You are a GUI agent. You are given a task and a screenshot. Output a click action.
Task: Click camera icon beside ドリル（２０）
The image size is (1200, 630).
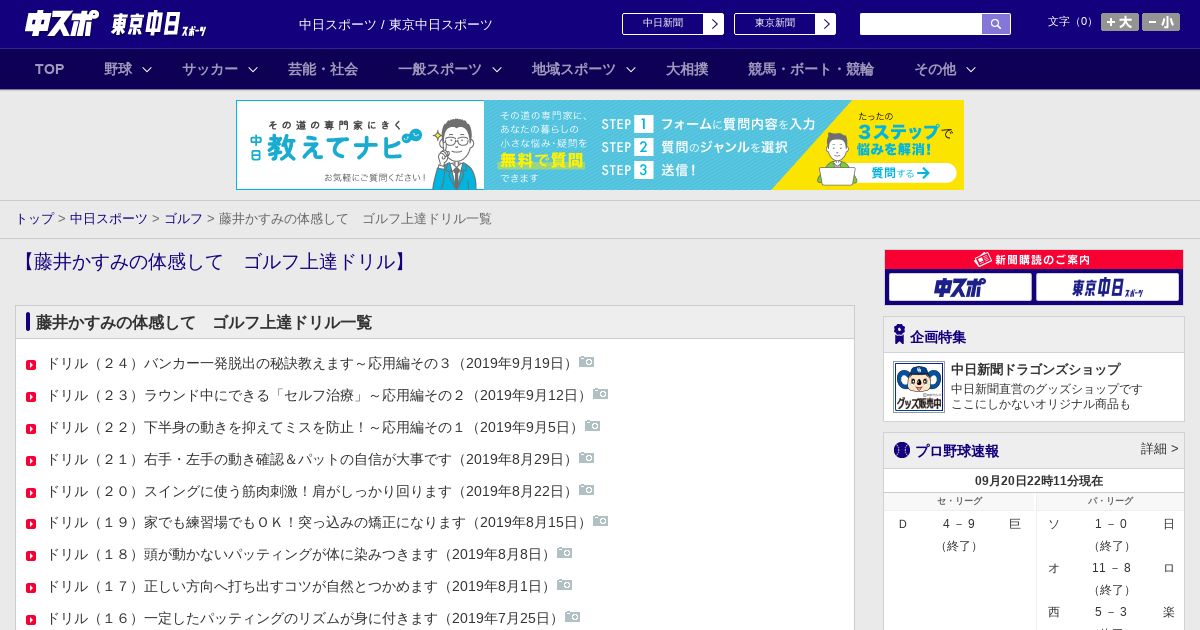coord(587,490)
